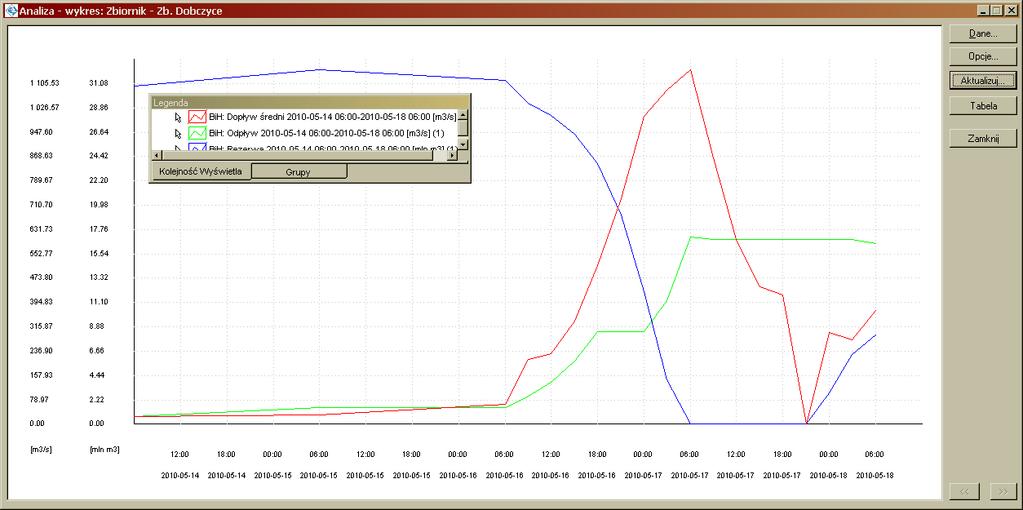Click the next page >> button
1023x510 pixels.
pyautogui.click(x=1003, y=490)
